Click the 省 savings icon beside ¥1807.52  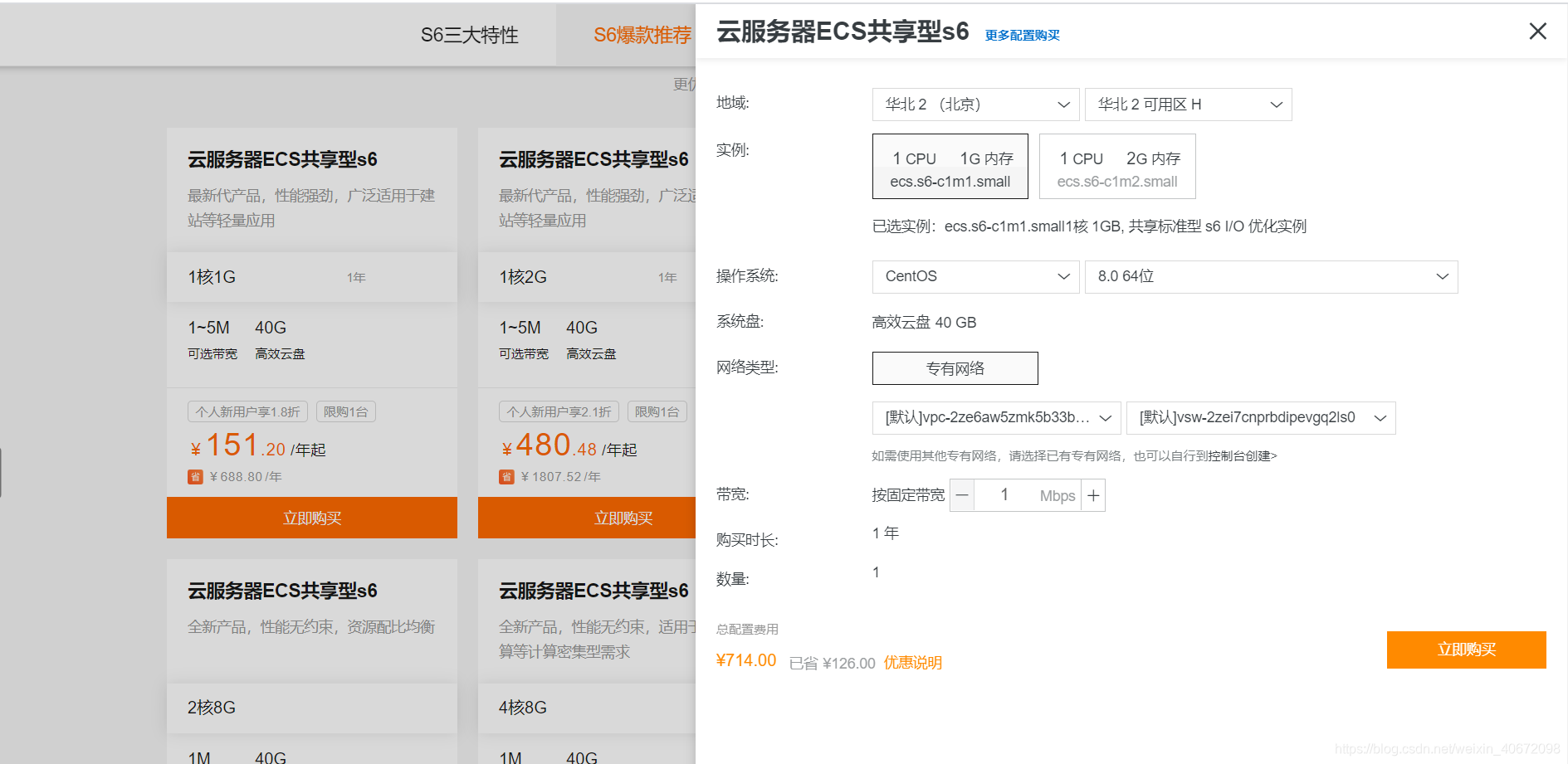(506, 477)
